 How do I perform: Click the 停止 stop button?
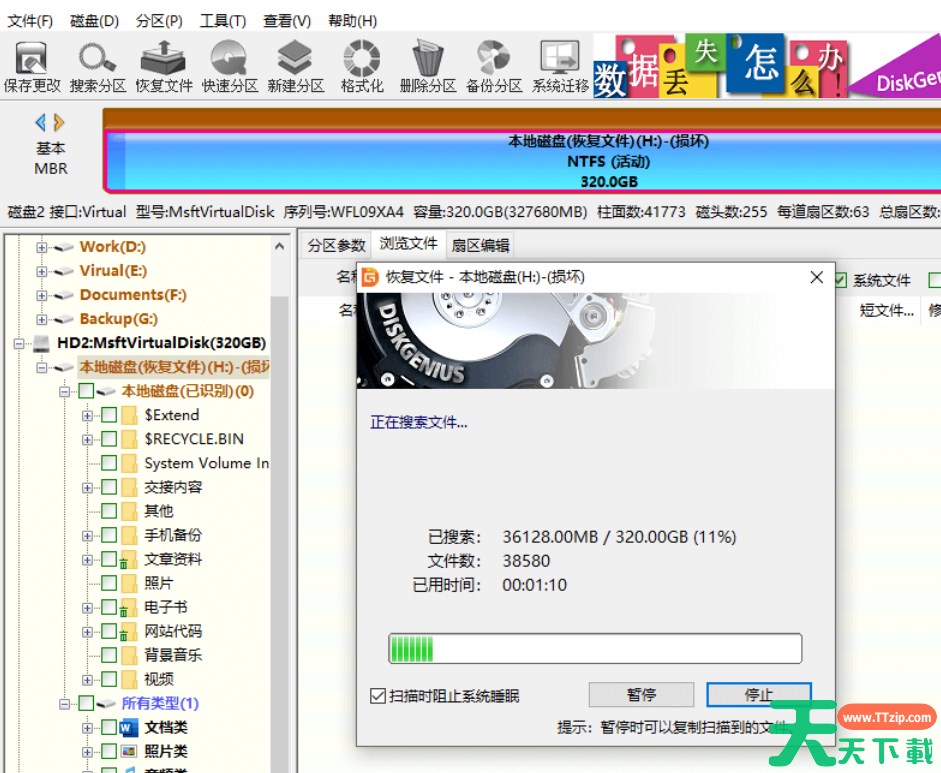[758, 695]
